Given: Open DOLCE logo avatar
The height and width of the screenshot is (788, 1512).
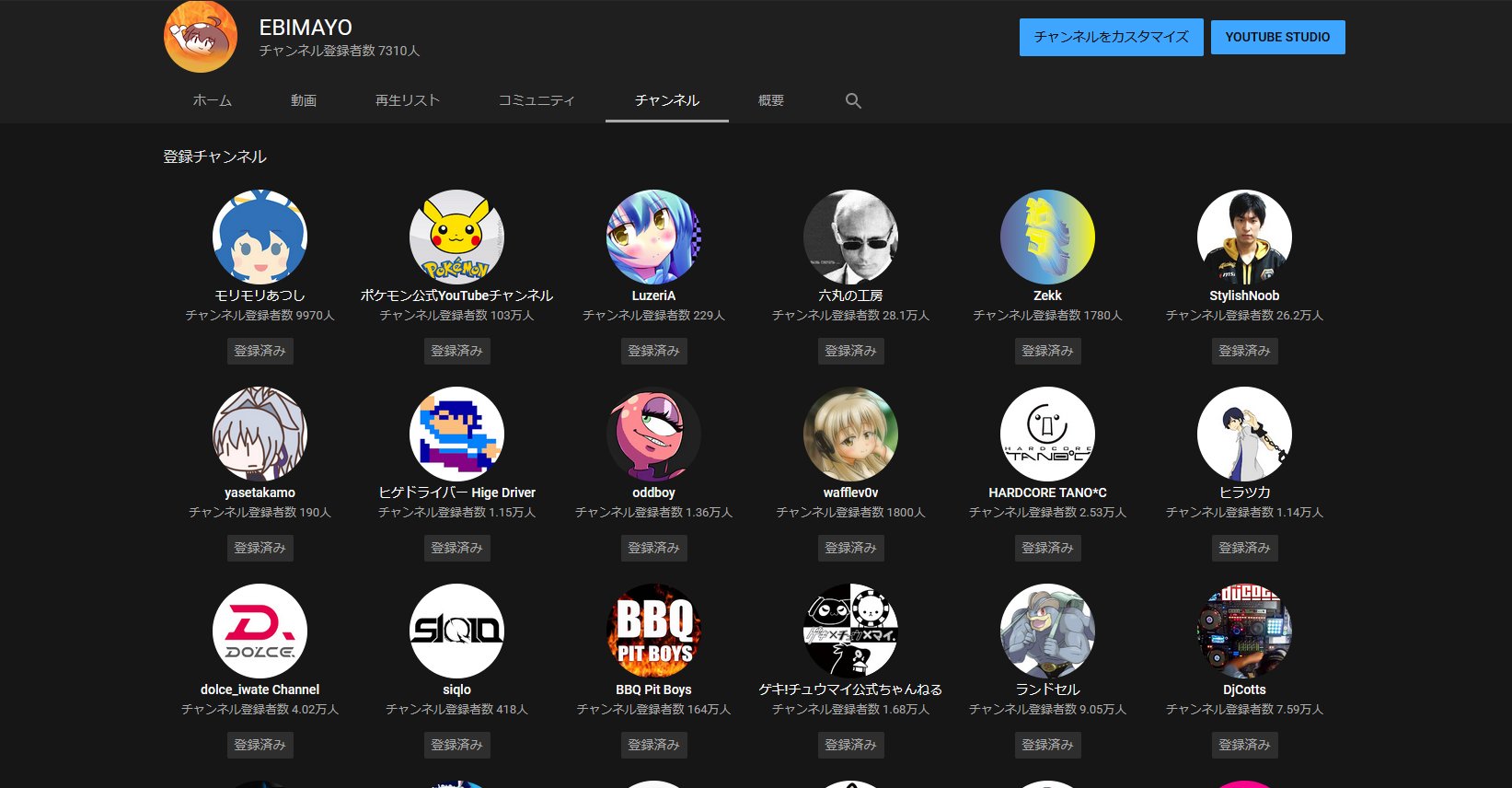Looking at the screenshot, I should (x=260, y=631).
